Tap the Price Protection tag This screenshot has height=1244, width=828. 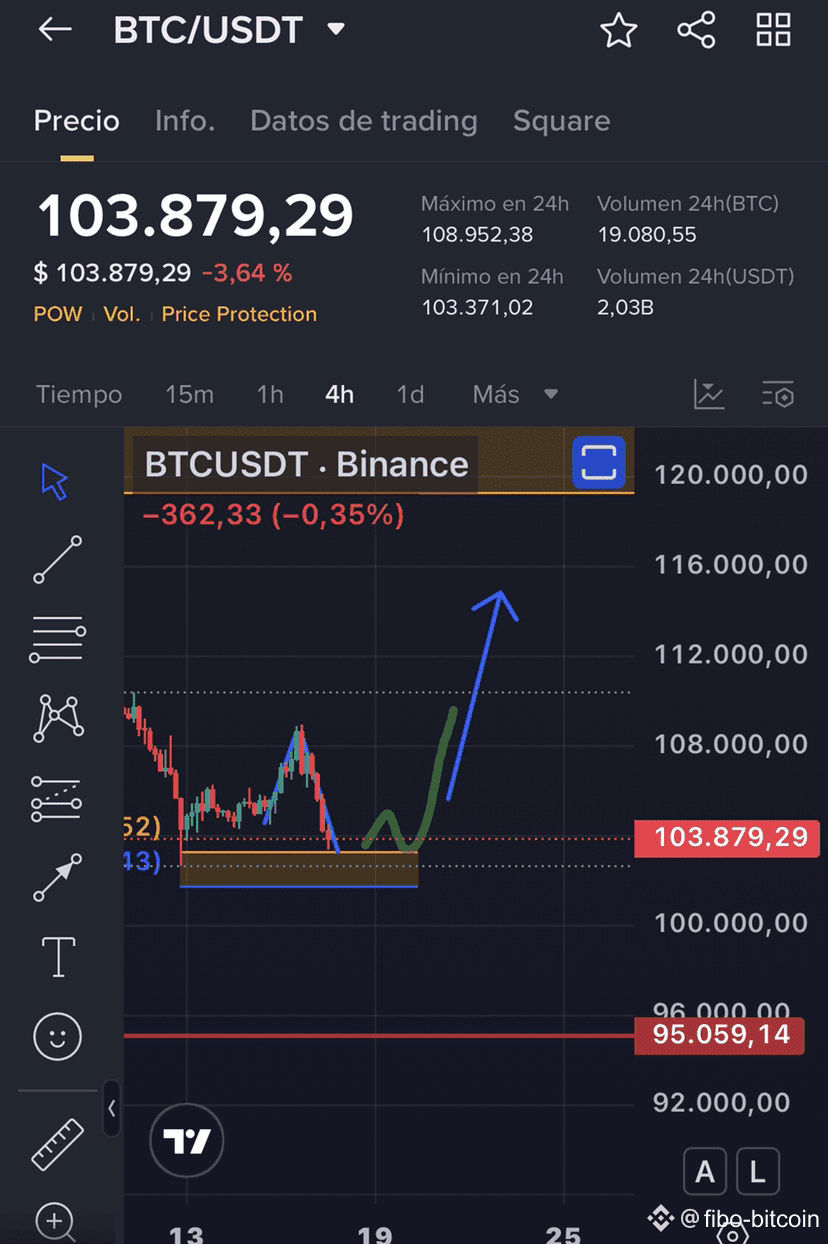coord(239,314)
